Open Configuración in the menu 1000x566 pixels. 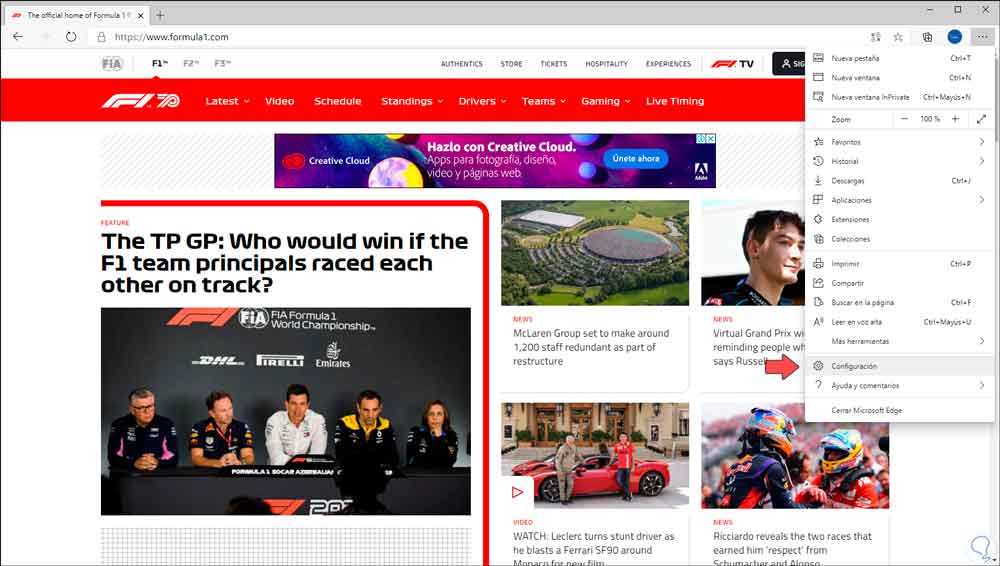coord(899,366)
